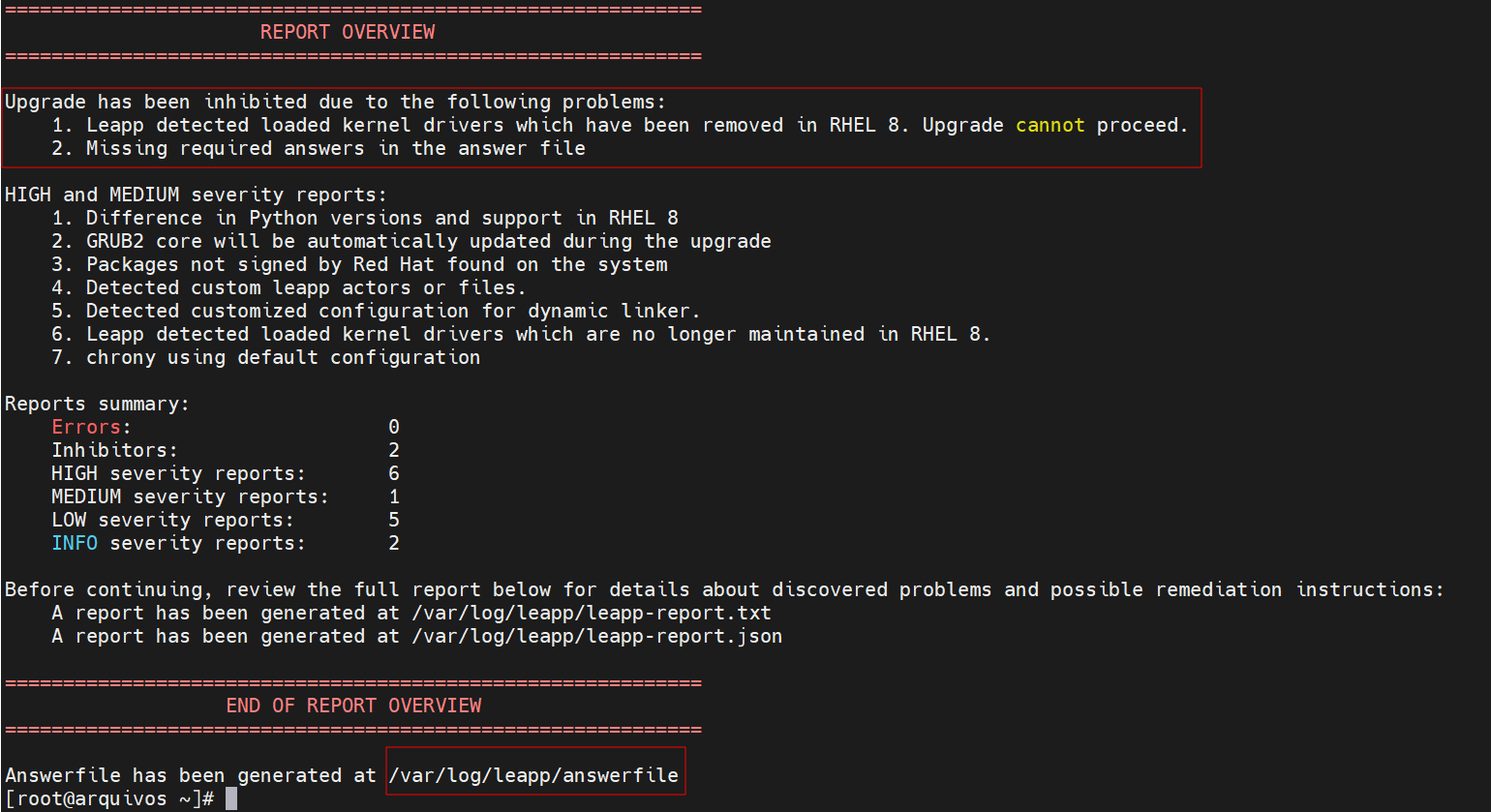Screen dimensions: 1491x812
Task: Click the "GRUB2 core will be automatically updated" line
Action: coord(428,241)
